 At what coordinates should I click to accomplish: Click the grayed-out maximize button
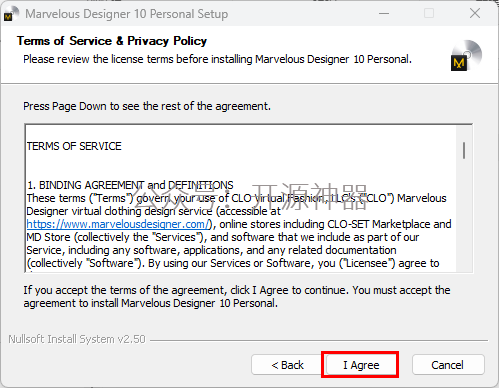[x=429, y=14]
